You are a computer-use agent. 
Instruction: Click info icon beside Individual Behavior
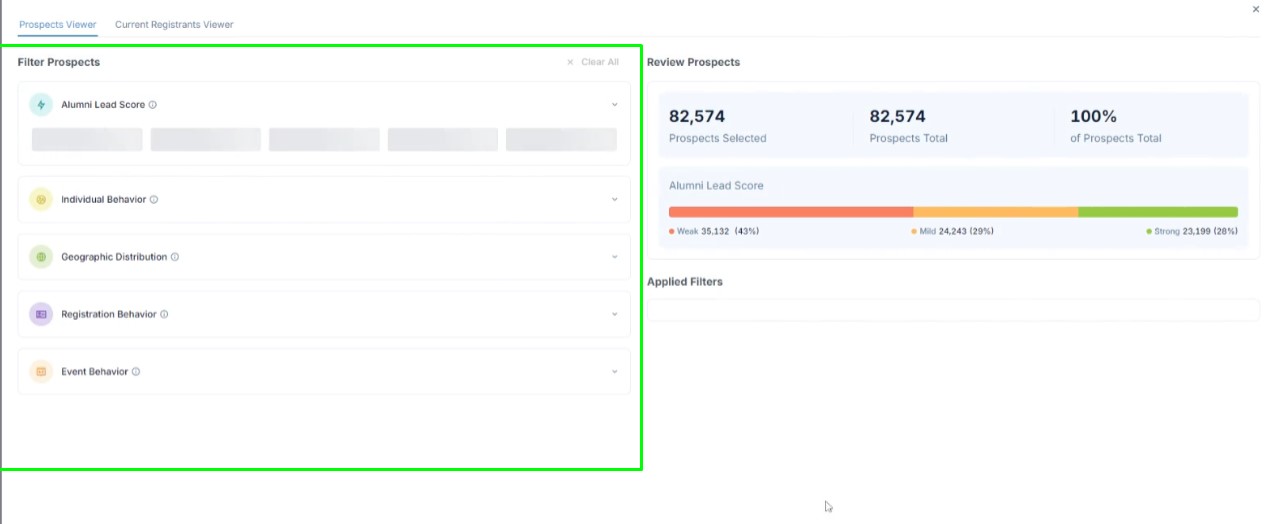(x=154, y=200)
